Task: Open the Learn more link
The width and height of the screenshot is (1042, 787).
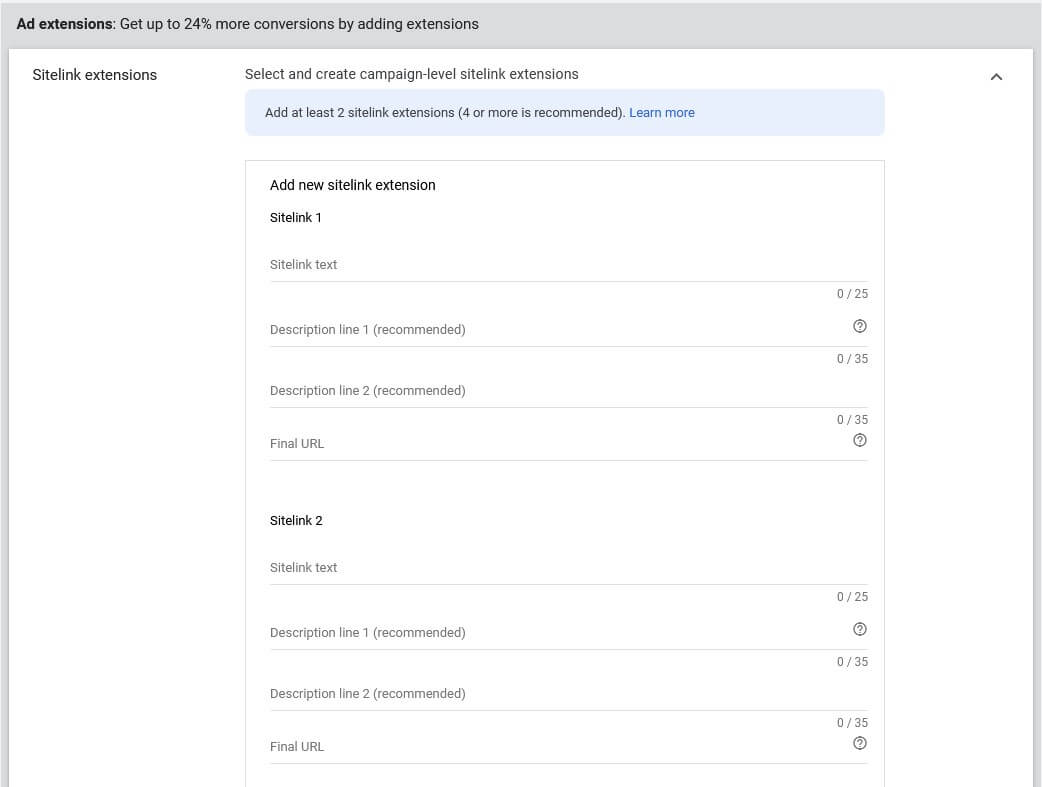Action: (x=661, y=113)
